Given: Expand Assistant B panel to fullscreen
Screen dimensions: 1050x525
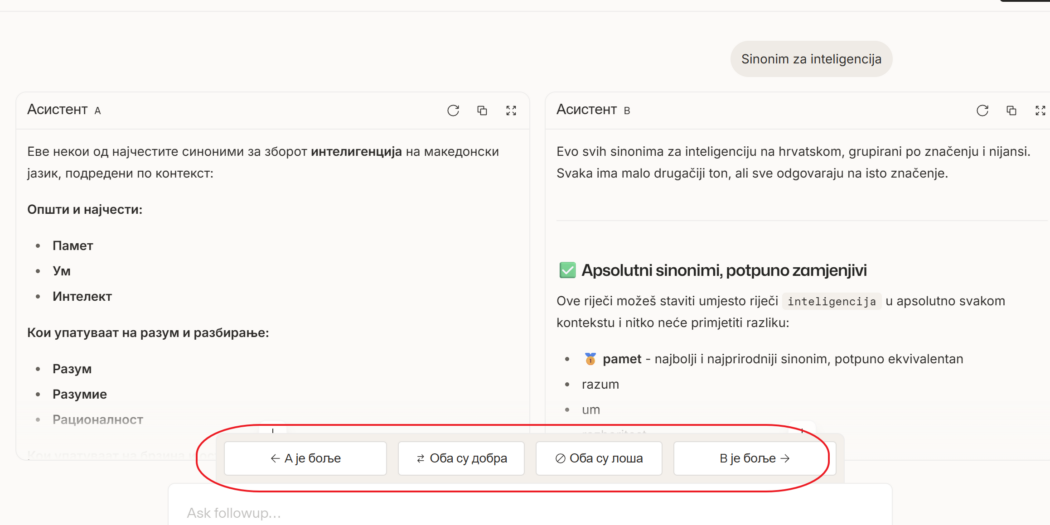Looking at the screenshot, I should [1040, 111].
